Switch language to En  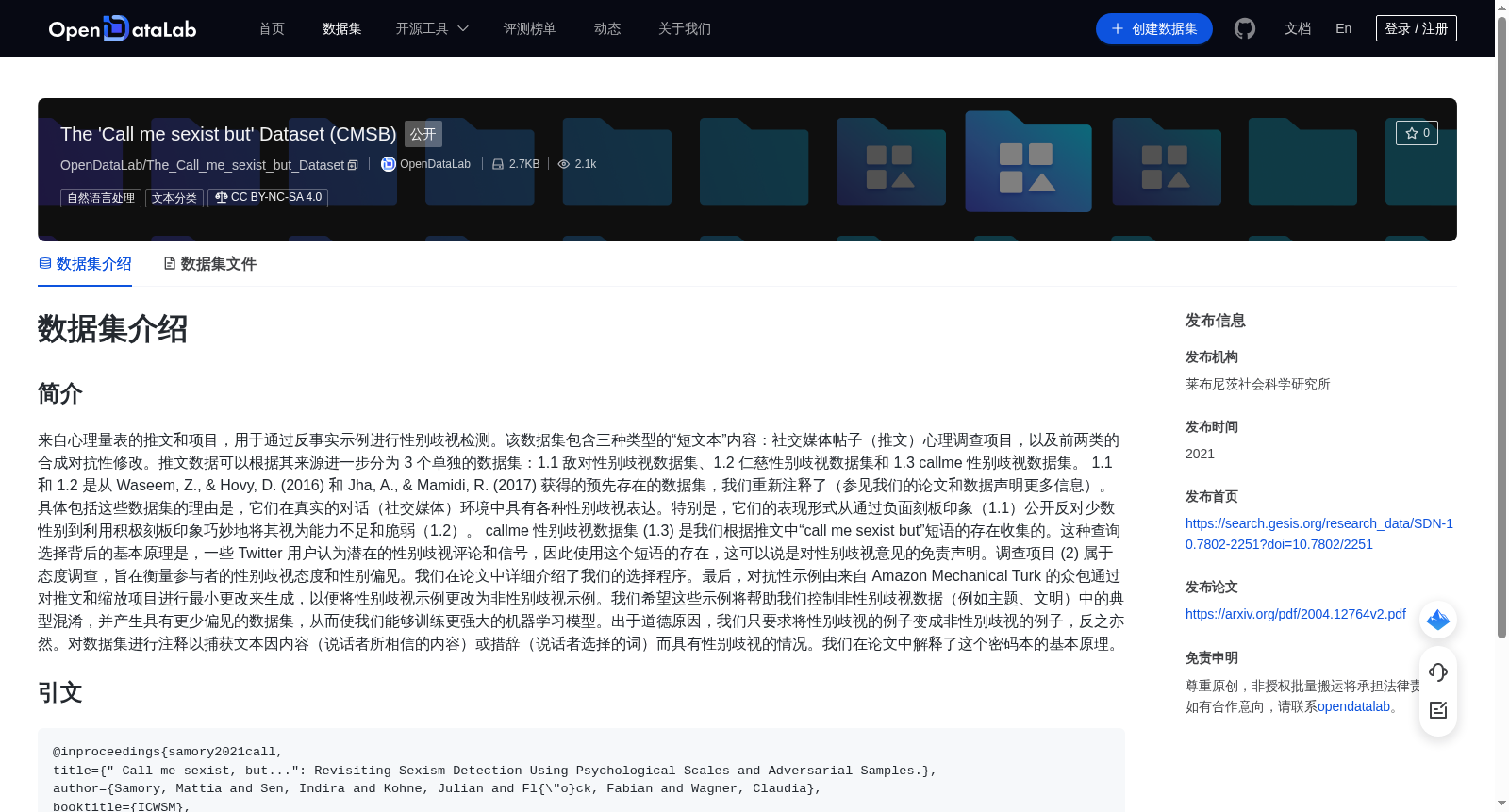tap(1343, 28)
